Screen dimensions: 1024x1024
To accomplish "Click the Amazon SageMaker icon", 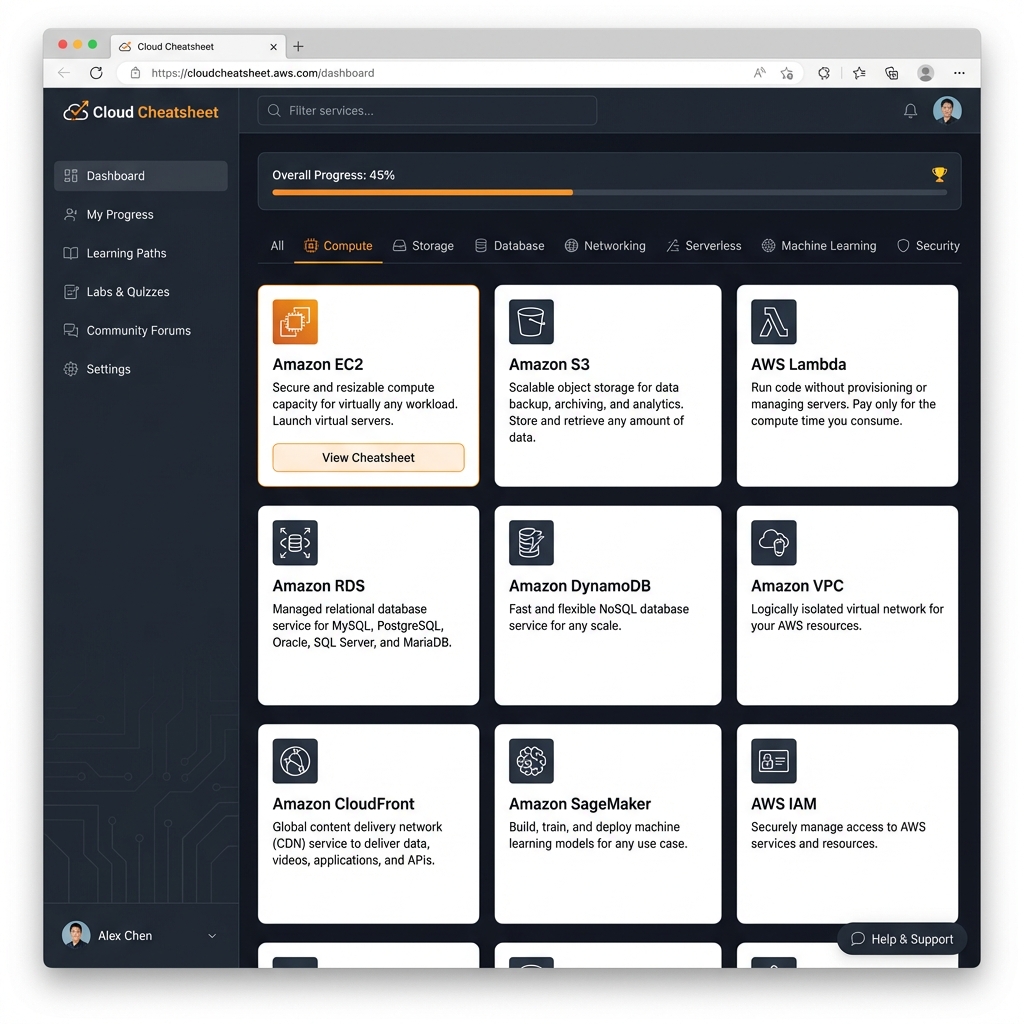I will coord(531,760).
